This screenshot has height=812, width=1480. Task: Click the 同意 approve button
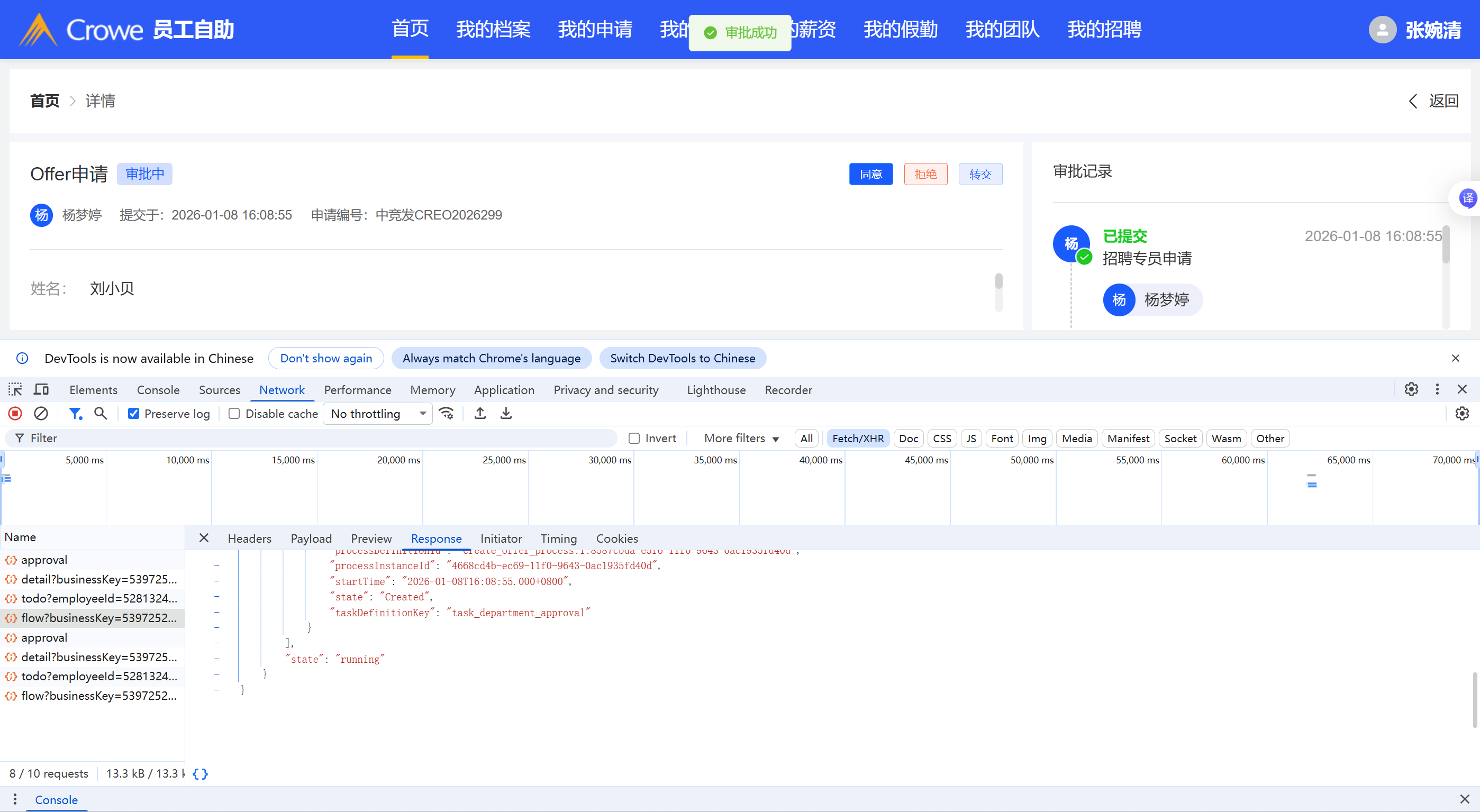pyautogui.click(x=870, y=174)
